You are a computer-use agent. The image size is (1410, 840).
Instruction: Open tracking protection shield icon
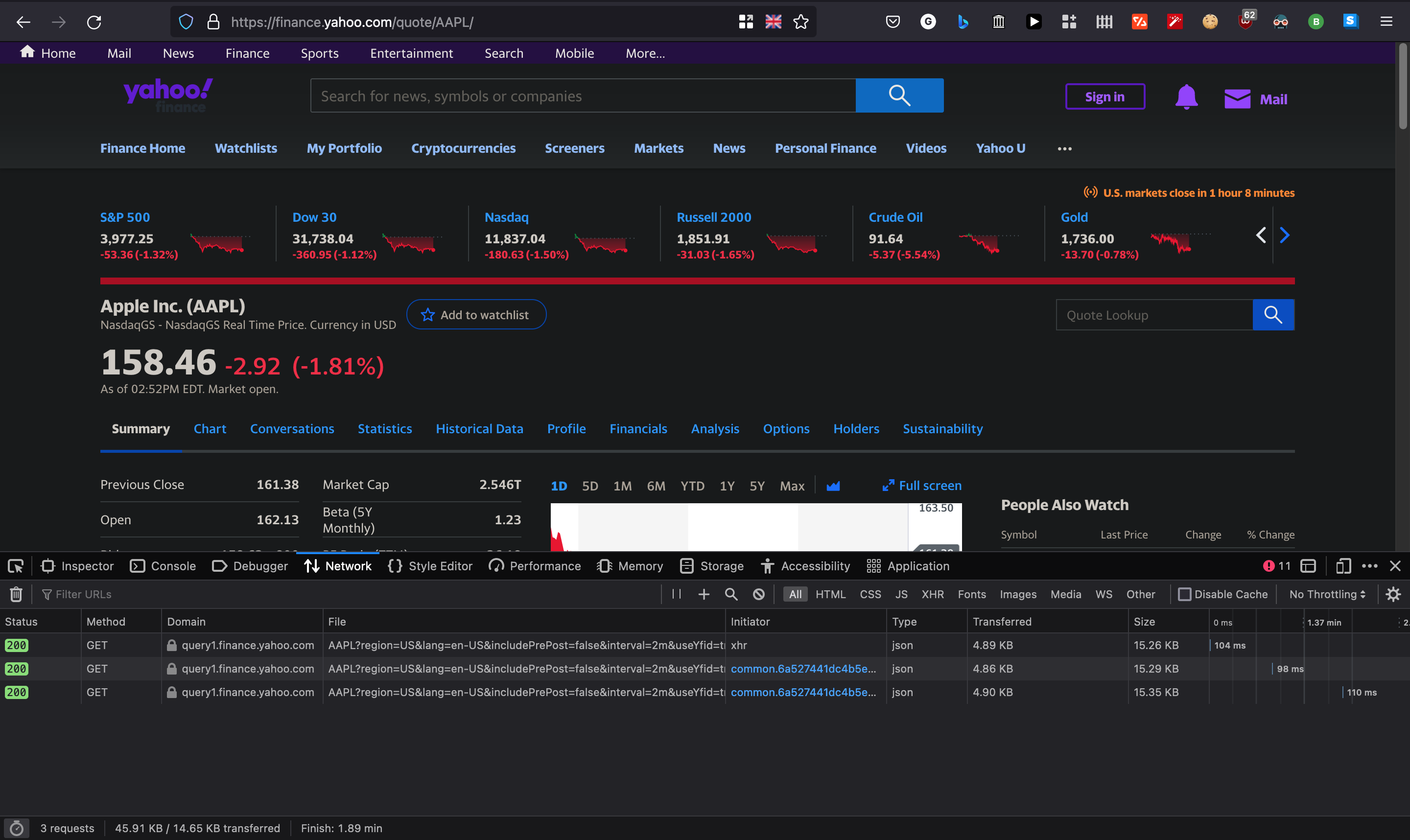186,22
